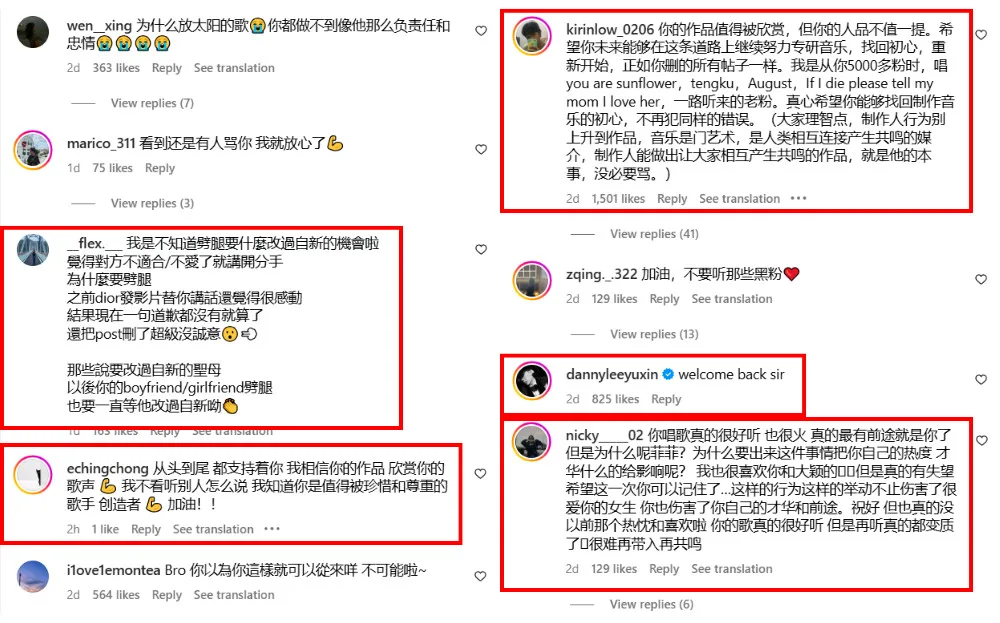
Task: Like marico_311's comment using the heart
Action: click(x=481, y=149)
